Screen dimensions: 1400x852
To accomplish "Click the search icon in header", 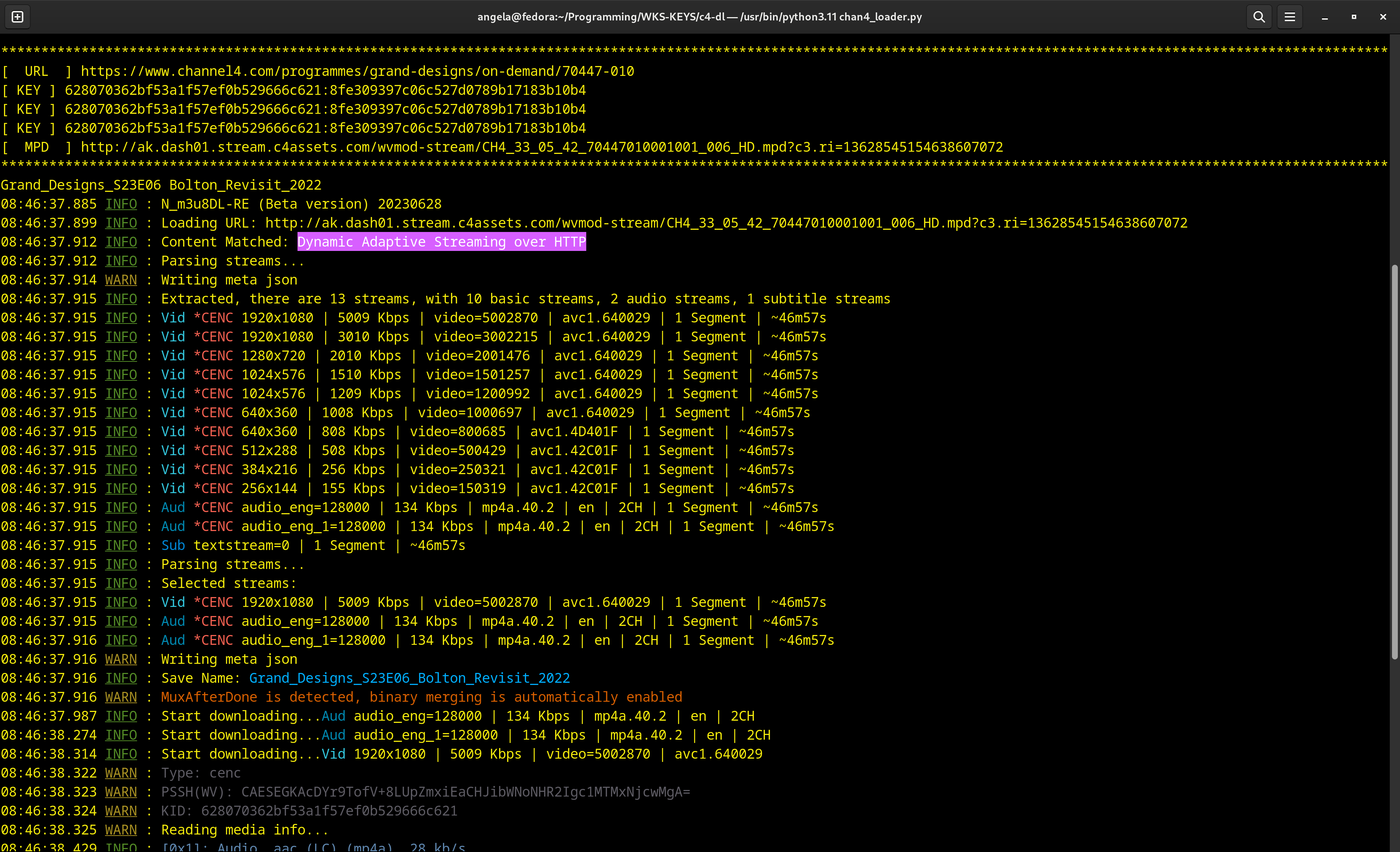I will 1259,17.
